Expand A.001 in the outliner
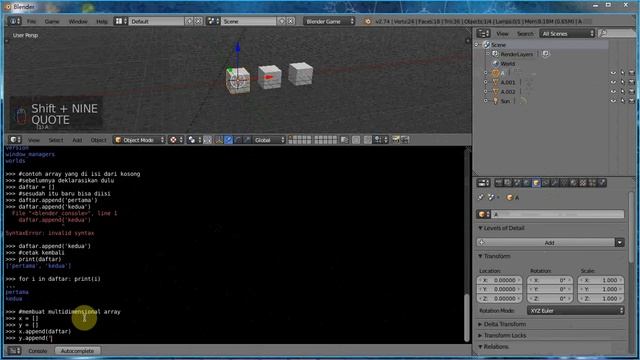This screenshot has width=640, height=360. click(486, 82)
